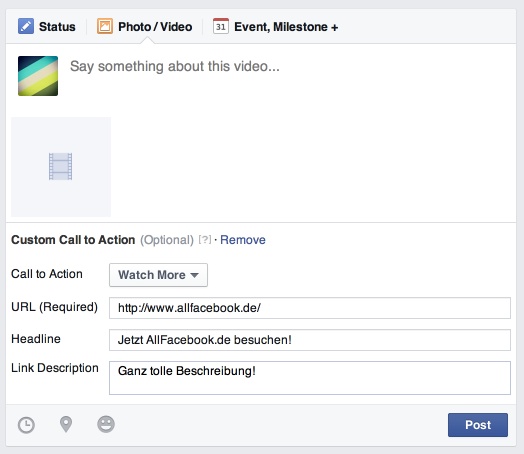
Task: Click the Status pencil icon
Action: pos(26,26)
